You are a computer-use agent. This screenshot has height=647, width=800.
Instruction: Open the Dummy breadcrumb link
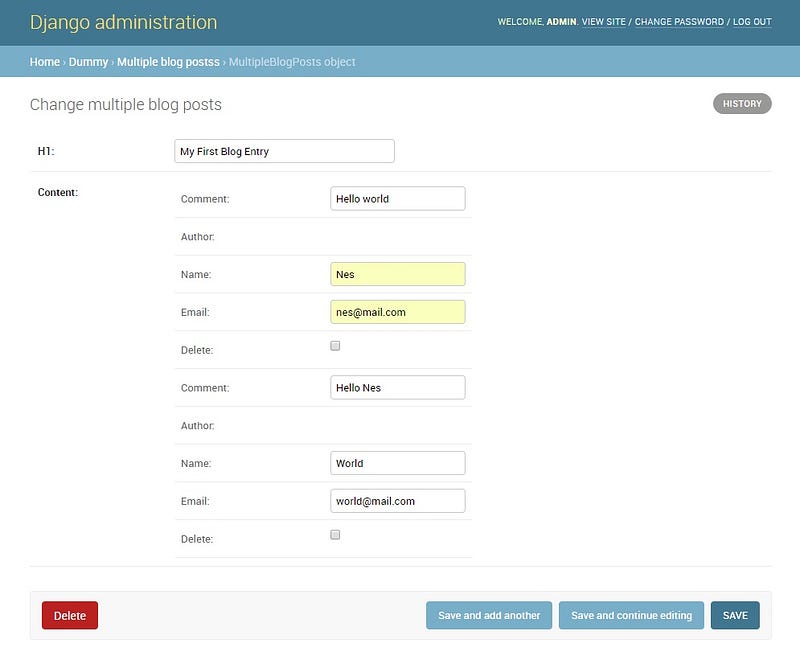(x=88, y=62)
